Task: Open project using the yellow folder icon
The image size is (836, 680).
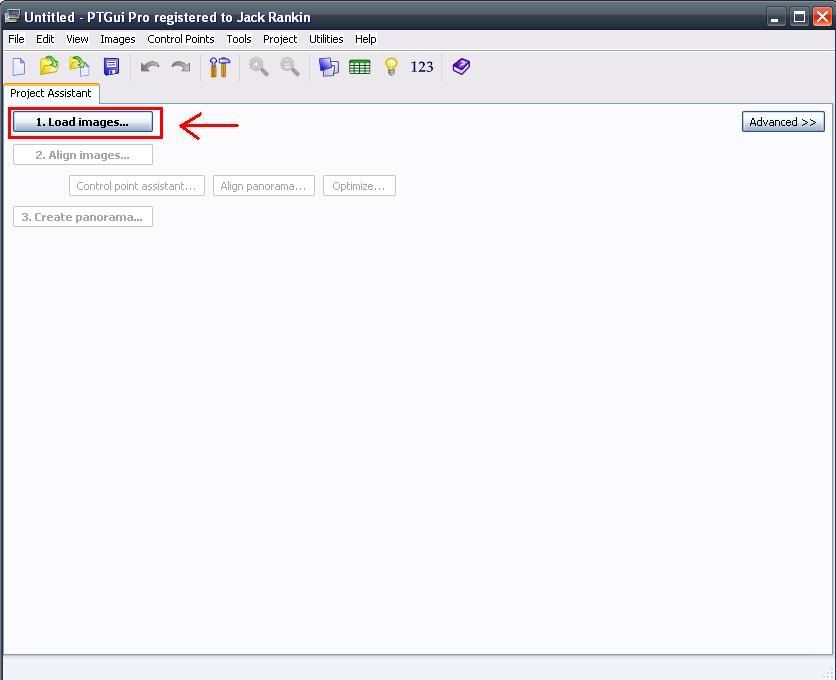Action: (x=49, y=67)
